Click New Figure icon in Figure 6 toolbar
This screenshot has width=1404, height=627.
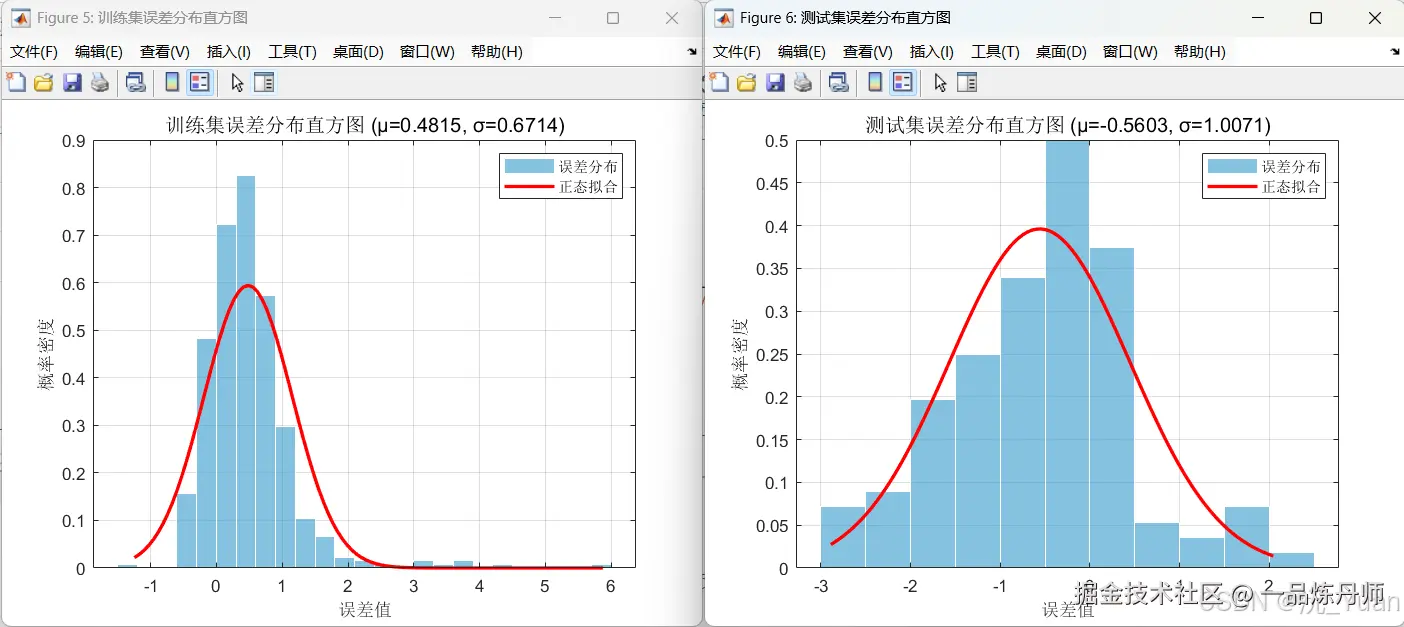tap(719, 83)
